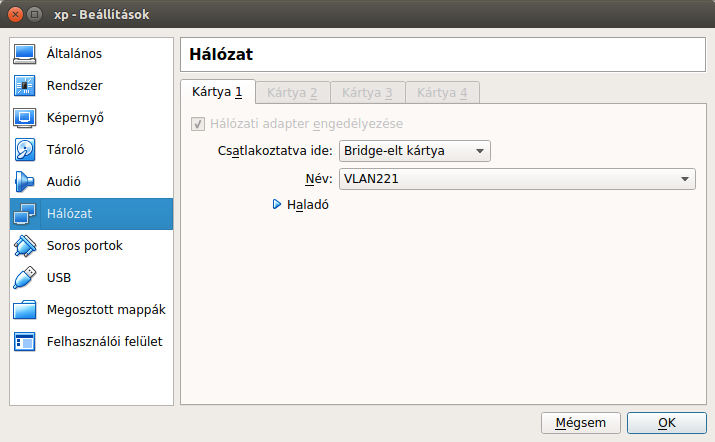Open the USB plug icon

tap(25, 278)
